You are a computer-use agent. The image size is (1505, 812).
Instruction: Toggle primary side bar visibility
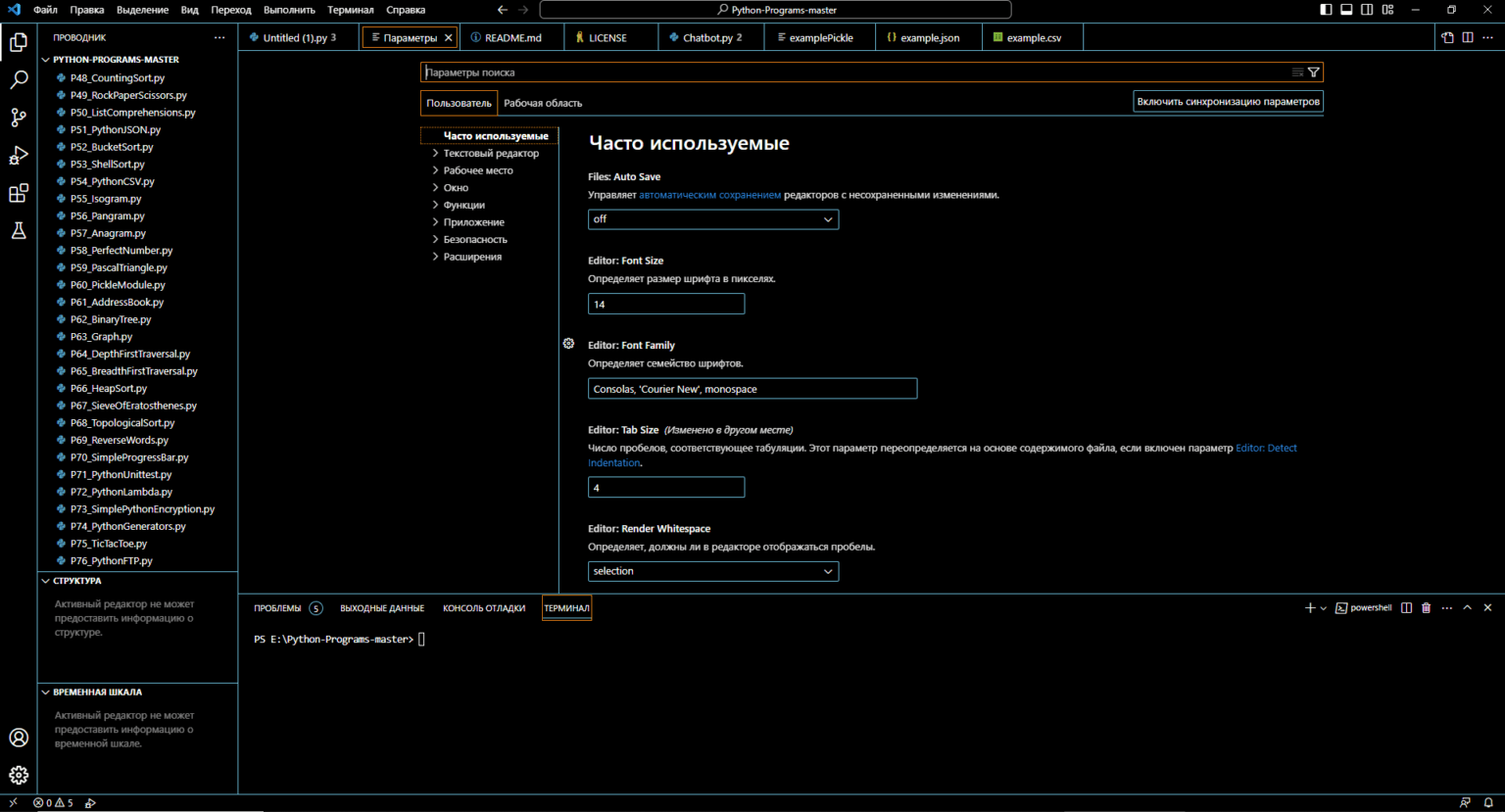[x=1326, y=10]
